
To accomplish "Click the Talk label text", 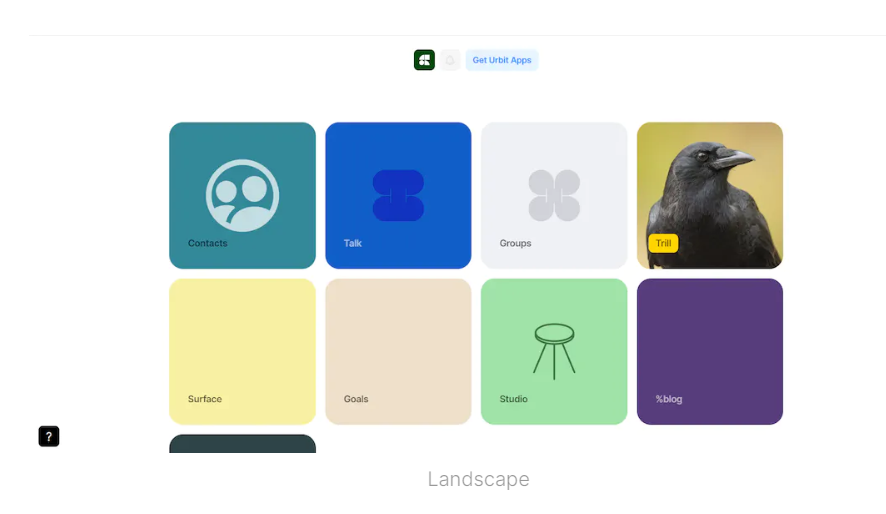I will (x=353, y=243).
